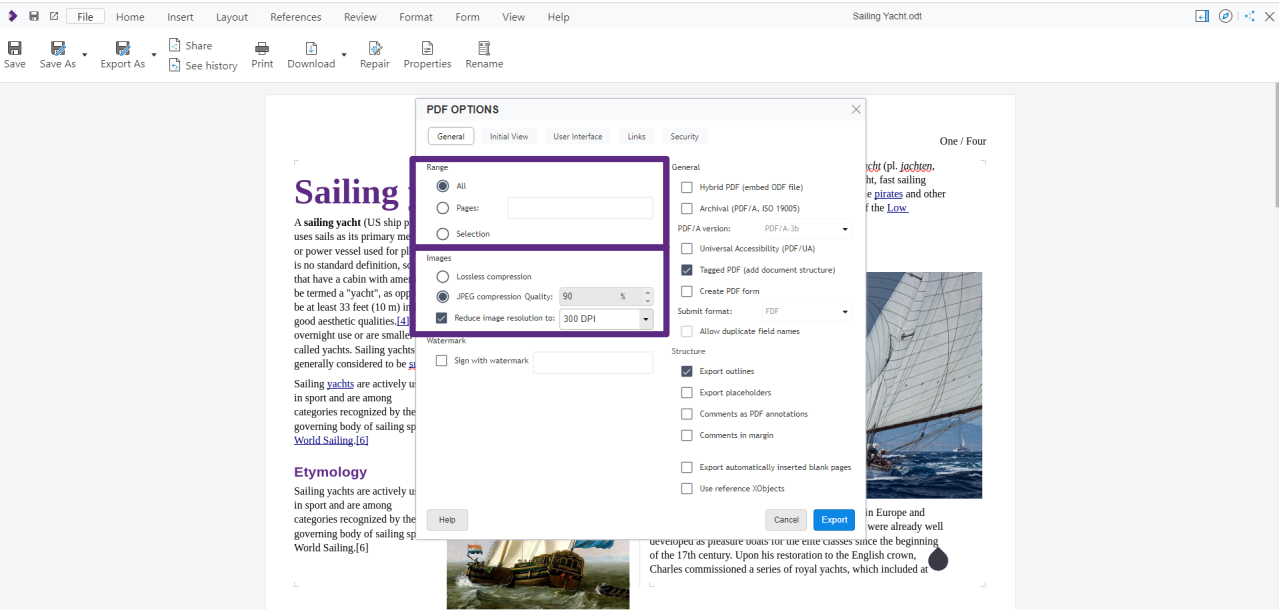1279x610 pixels.
Task: Disable the Tagged PDF option
Action: tap(687, 269)
